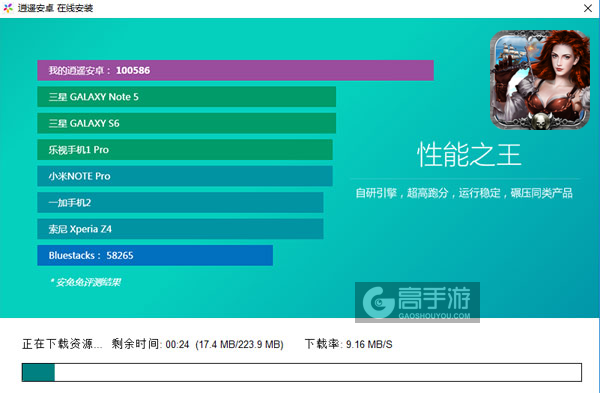This screenshot has height=393, width=600.
Task: Click the 性能之王 heading
Action: pyautogui.click(x=469, y=155)
